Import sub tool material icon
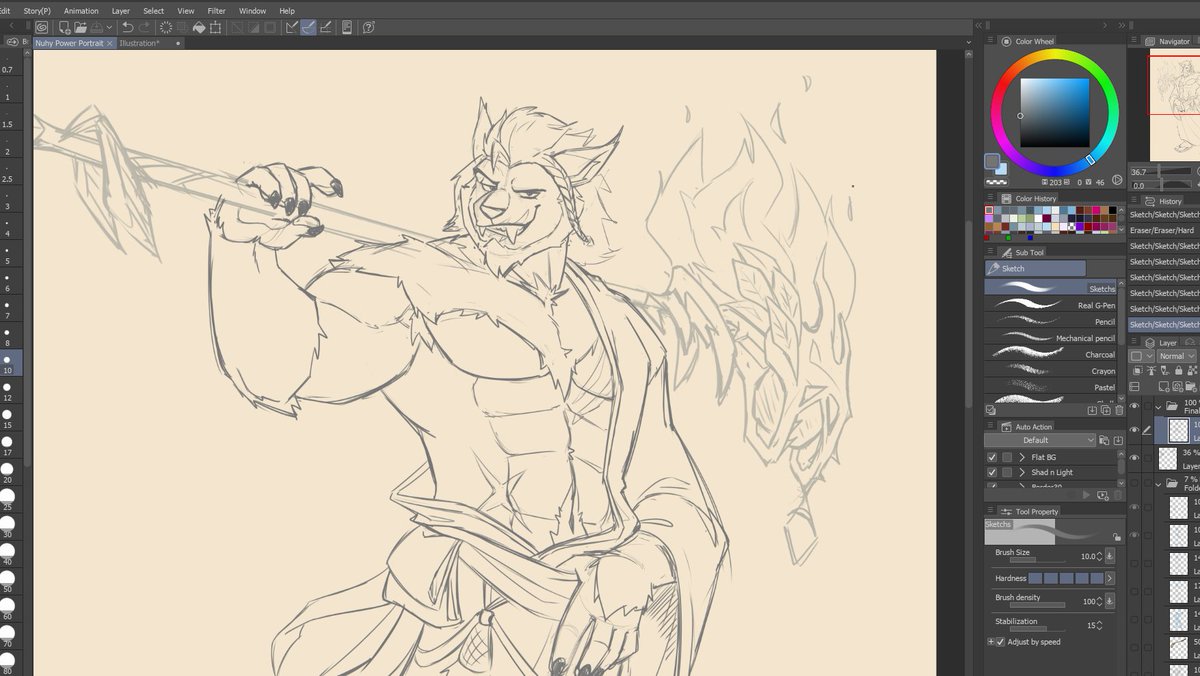This screenshot has height=676, width=1200. (x=1093, y=410)
